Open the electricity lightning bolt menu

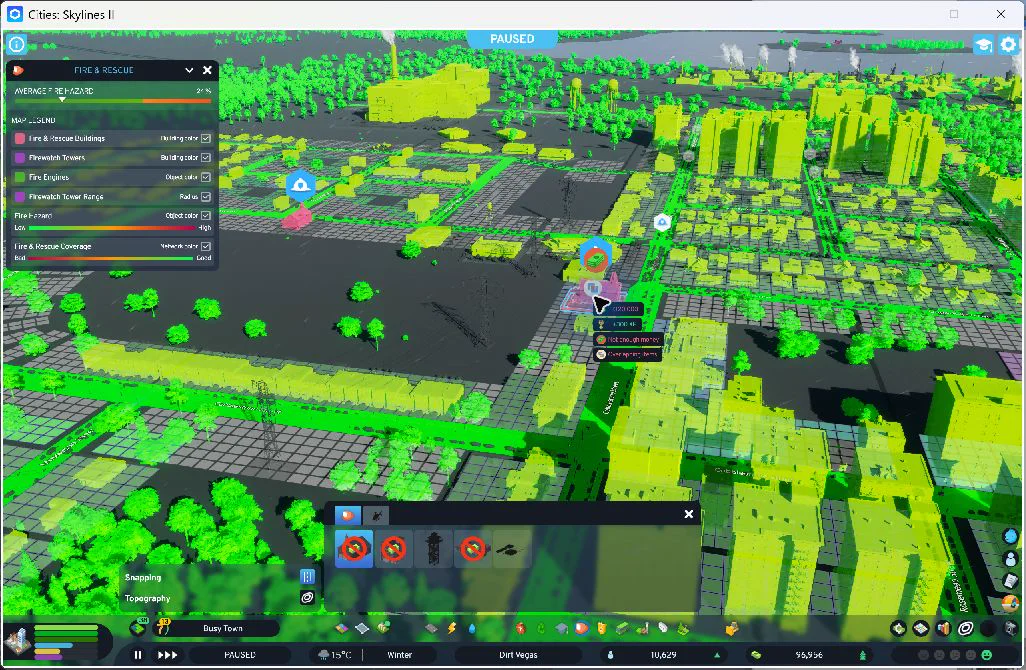[x=451, y=628]
